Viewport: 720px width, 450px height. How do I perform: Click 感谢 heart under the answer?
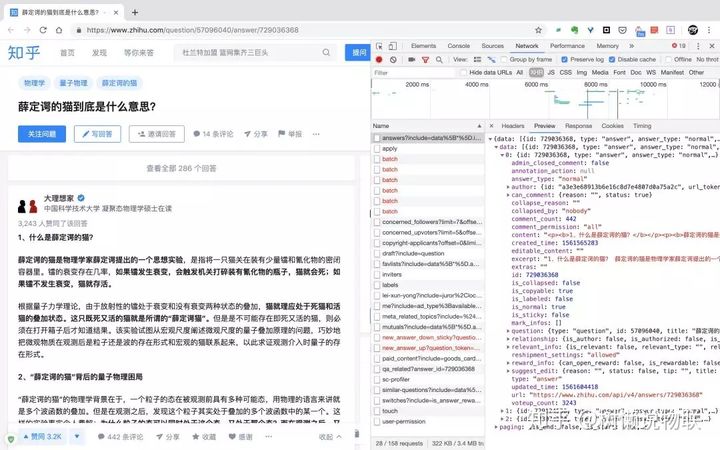[x=241, y=437]
